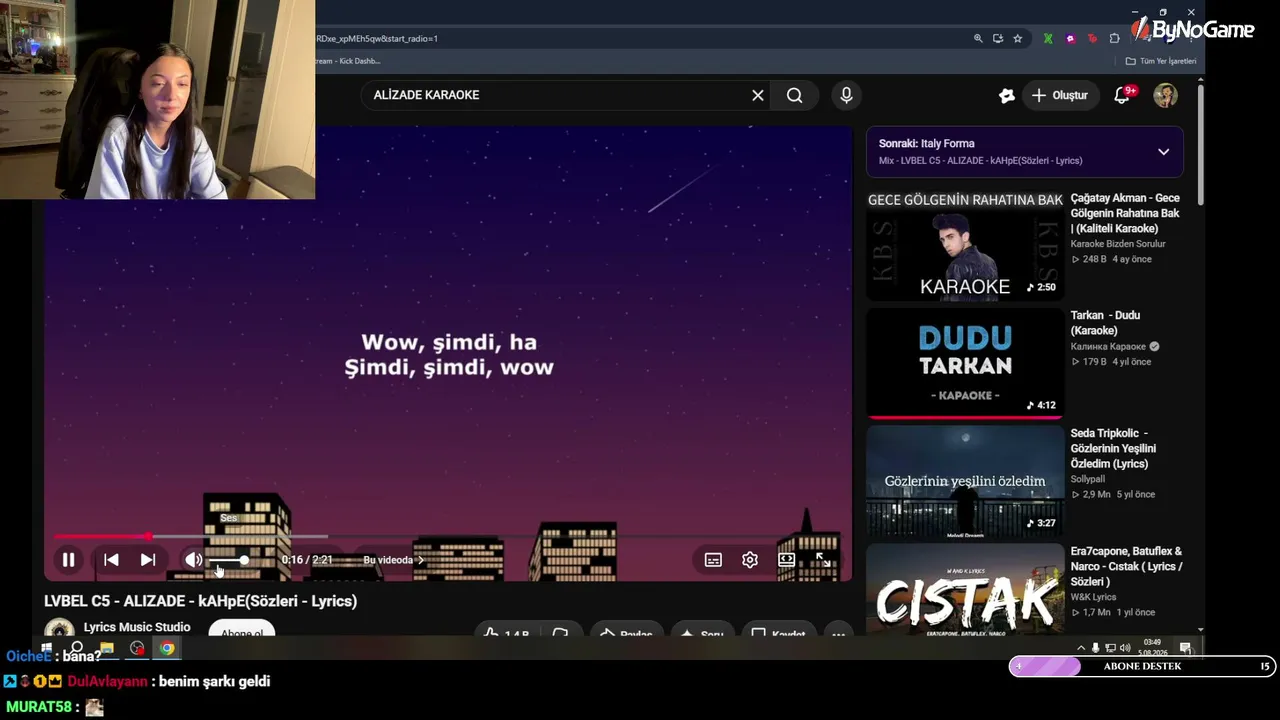1280x720 pixels.
Task: Click the search magnifier button
Action: click(795, 95)
